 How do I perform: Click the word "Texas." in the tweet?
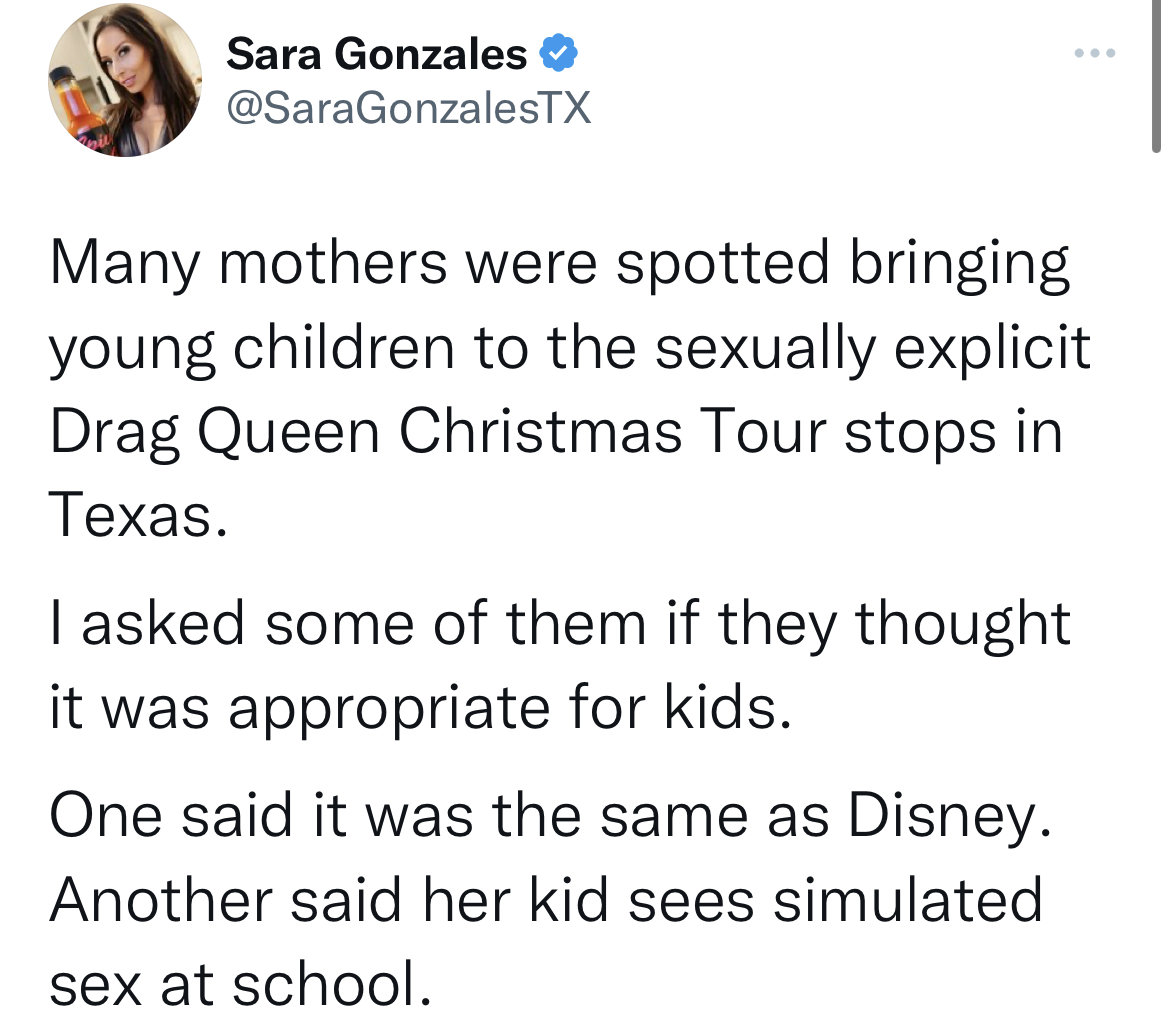[x=138, y=515]
